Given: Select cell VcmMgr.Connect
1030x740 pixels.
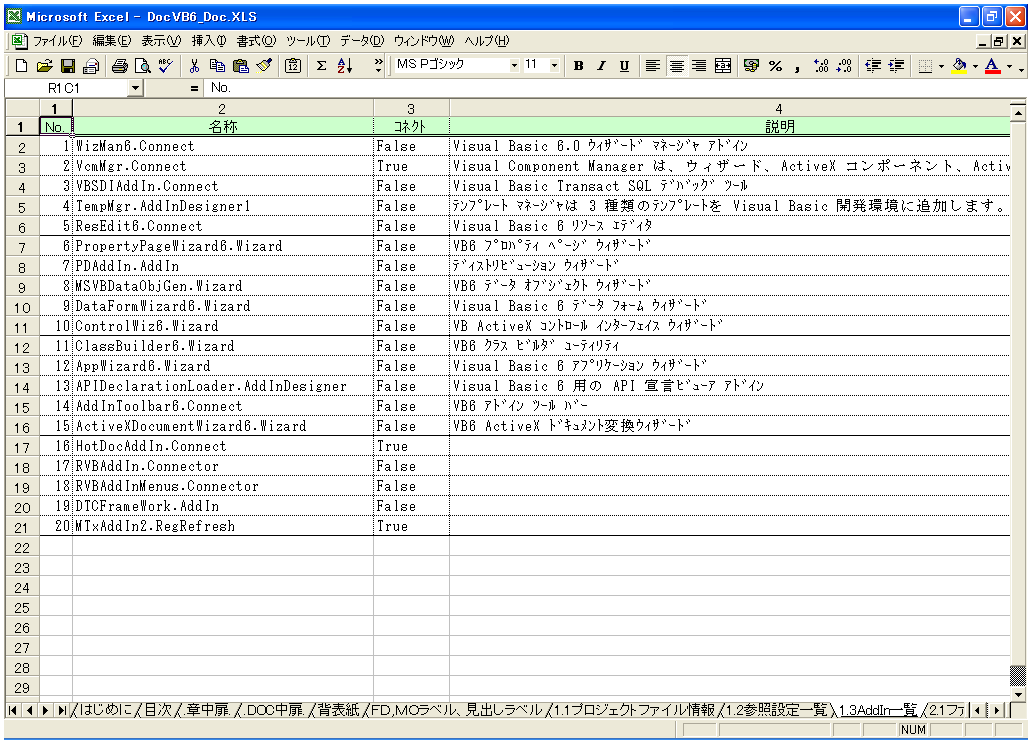Looking at the screenshot, I should click(x=223, y=166).
